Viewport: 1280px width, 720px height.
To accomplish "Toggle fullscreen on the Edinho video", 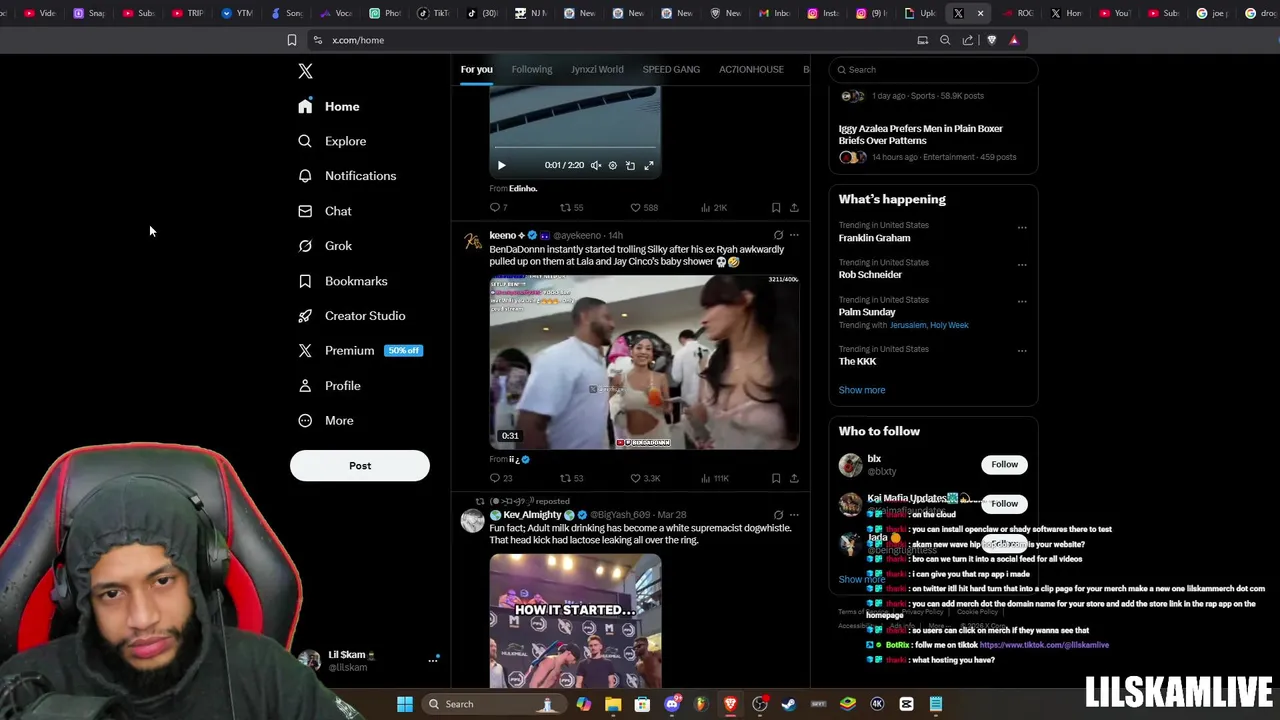I will (x=648, y=165).
